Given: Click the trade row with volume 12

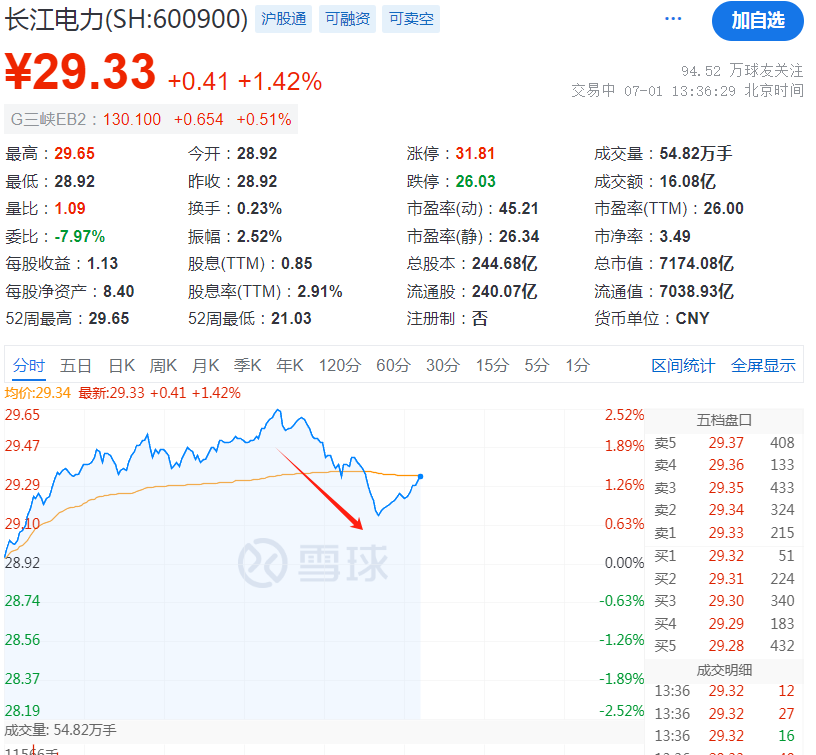Looking at the screenshot, I should click(724, 691).
